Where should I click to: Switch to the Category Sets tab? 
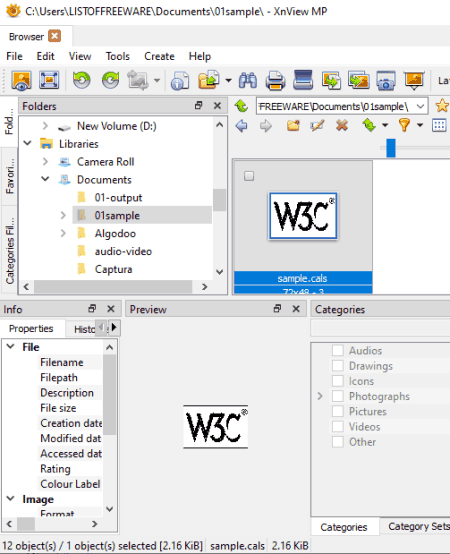(x=418, y=526)
